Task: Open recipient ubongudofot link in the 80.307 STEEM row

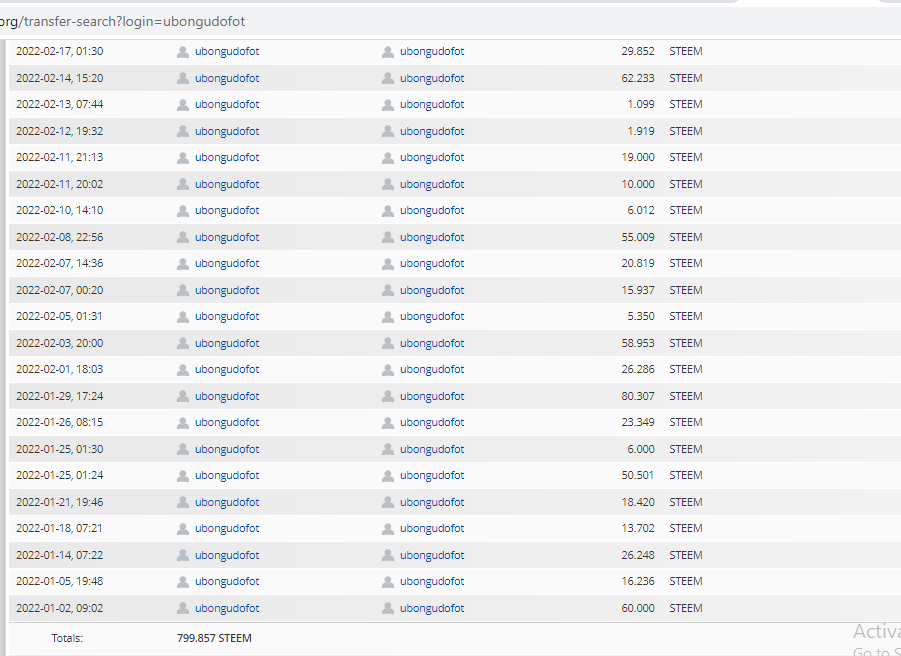Action: pos(432,396)
